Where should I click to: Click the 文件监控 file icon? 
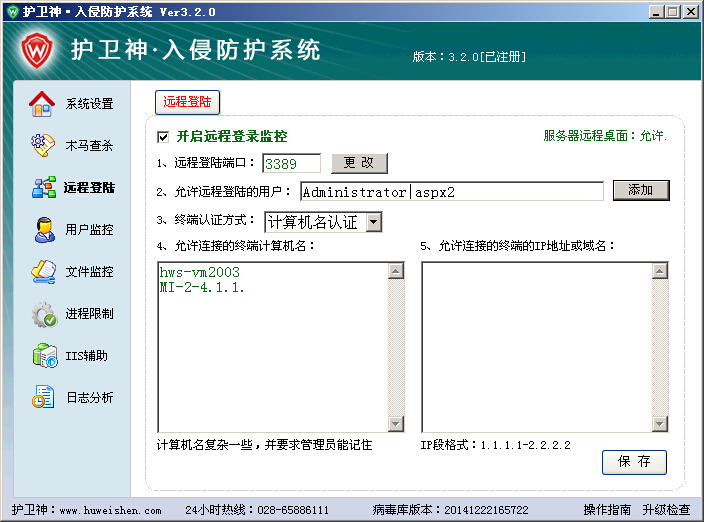click(x=44, y=272)
